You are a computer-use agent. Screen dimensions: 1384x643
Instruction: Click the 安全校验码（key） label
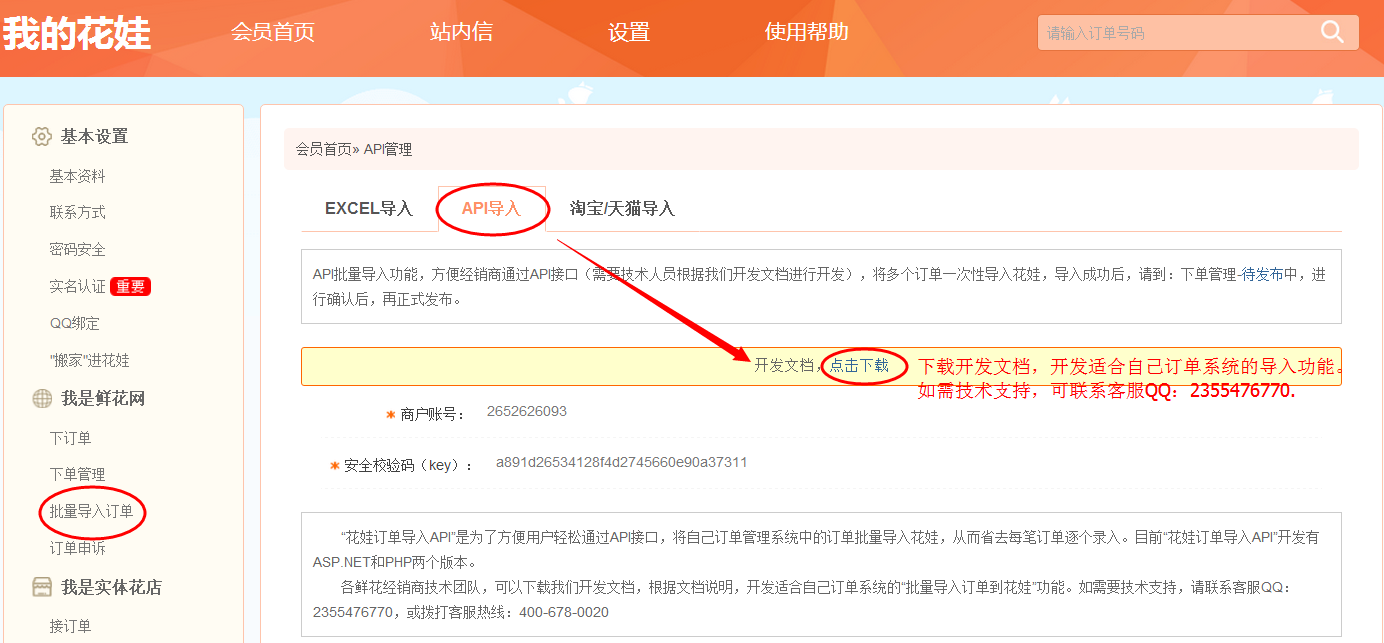point(409,465)
